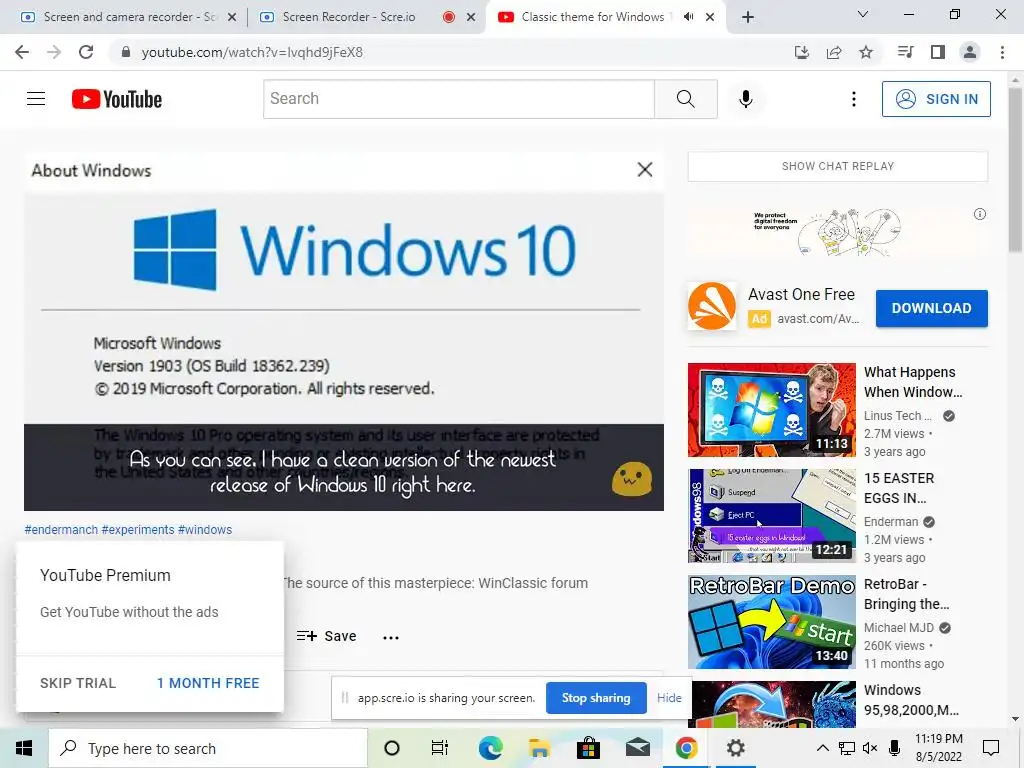The height and width of the screenshot is (768, 1024).
Task: Open Microsoft Store from the taskbar
Action: 588,748
